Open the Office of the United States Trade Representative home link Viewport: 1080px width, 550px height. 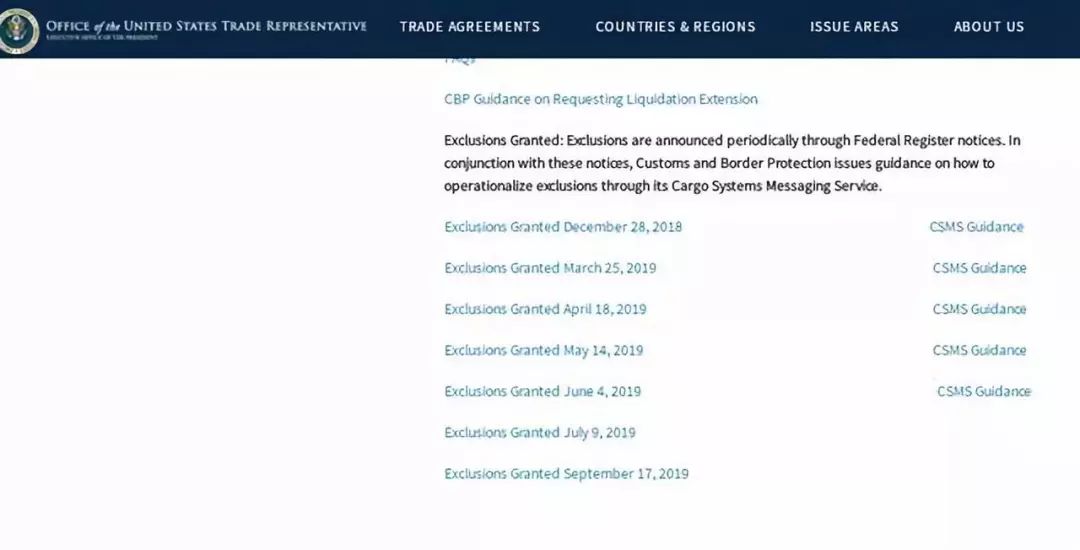[206, 29]
